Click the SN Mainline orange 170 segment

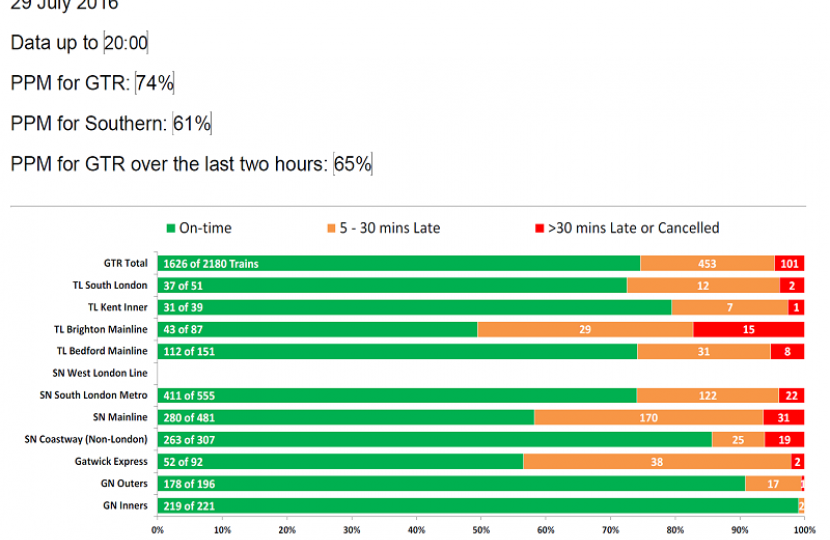pos(649,418)
